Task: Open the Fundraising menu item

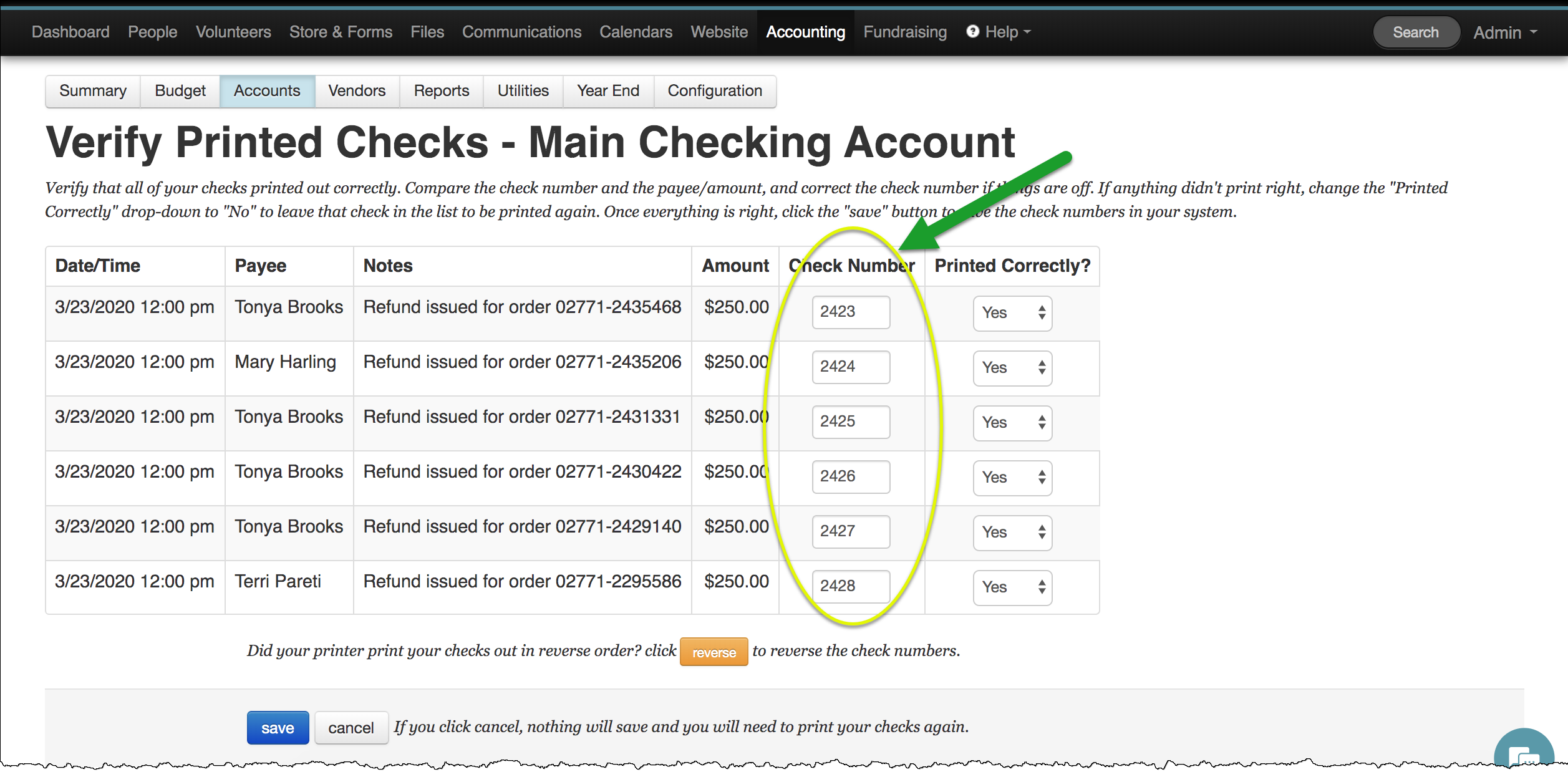Action: [x=904, y=32]
